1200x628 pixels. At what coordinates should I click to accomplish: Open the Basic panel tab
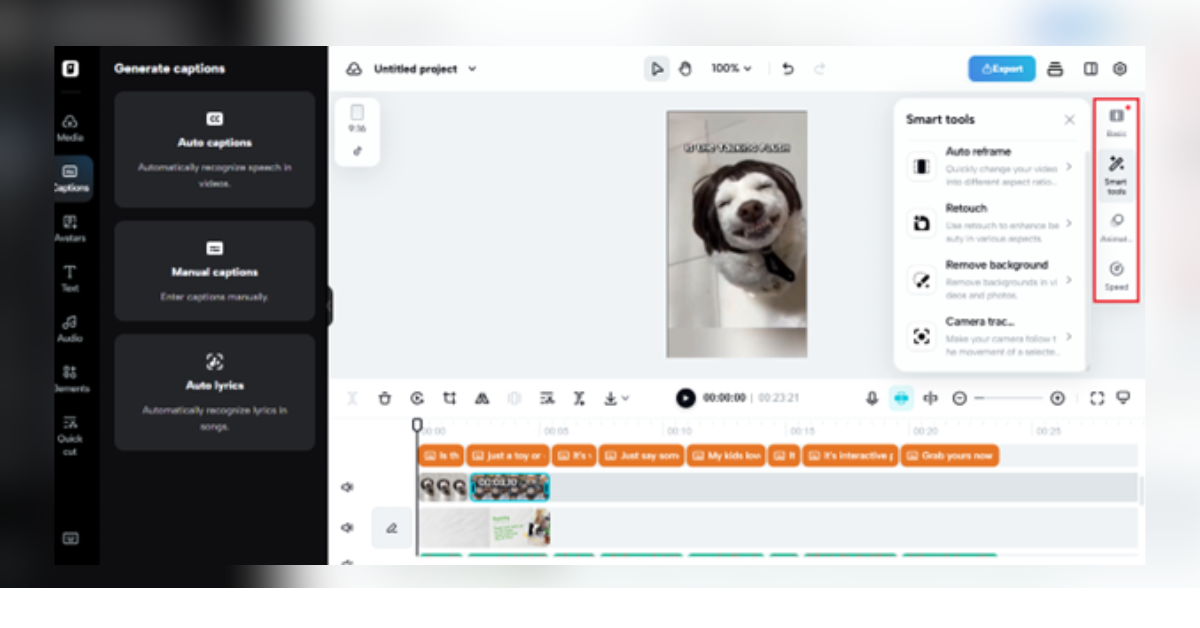click(1116, 122)
